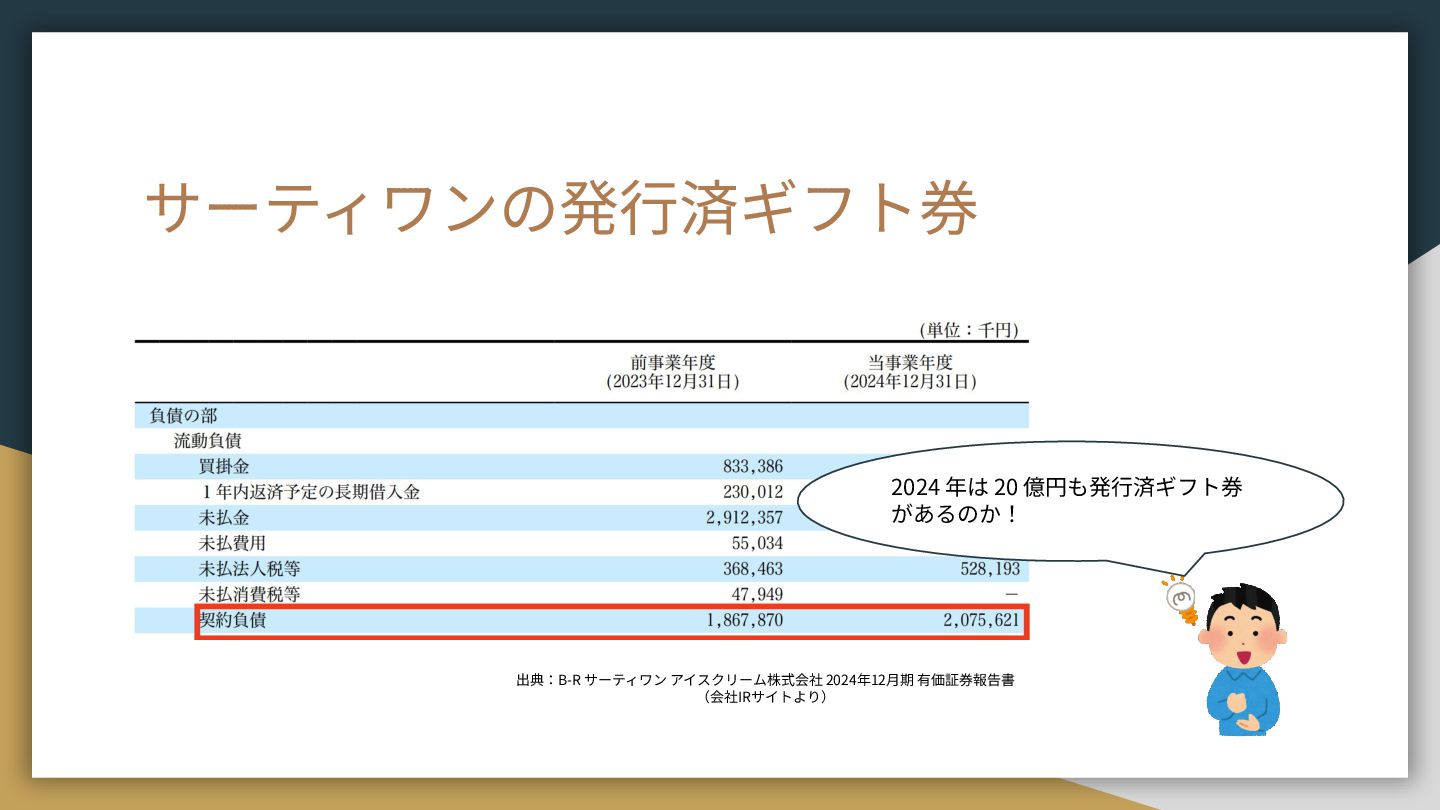The image size is (1440, 810).
Task: Select the 未払消費税等 row label
Action: click(x=250, y=595)
